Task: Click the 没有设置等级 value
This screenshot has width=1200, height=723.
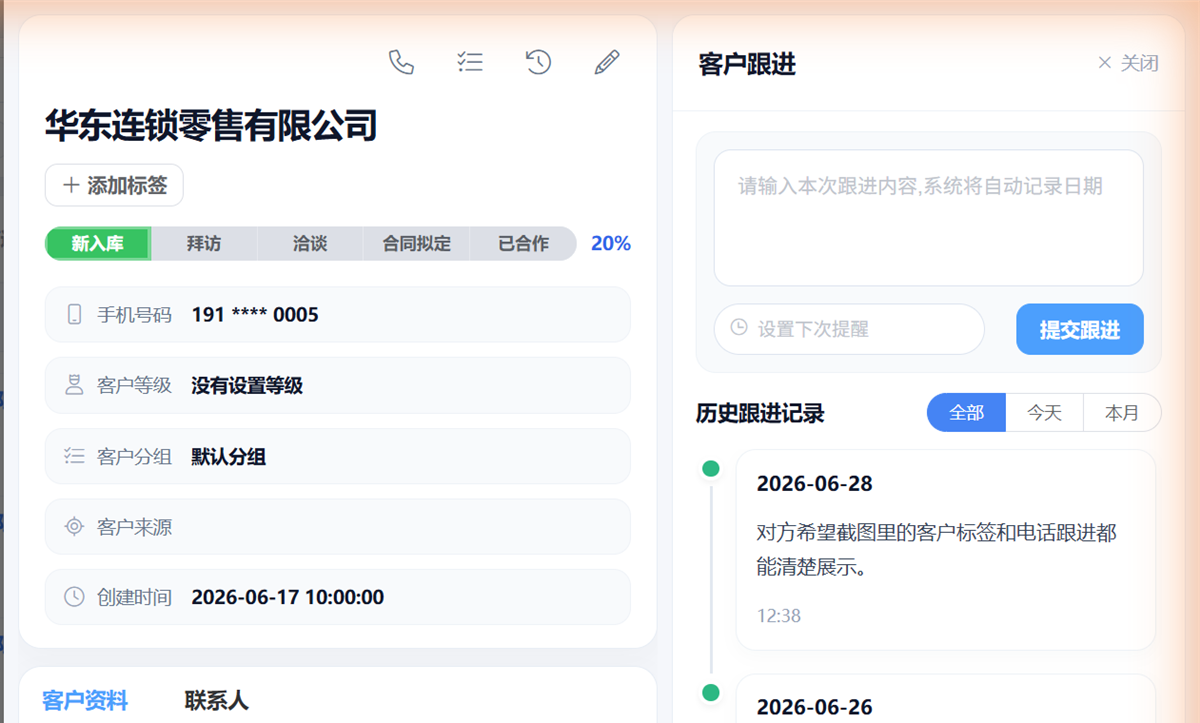Action: (247, 385)
